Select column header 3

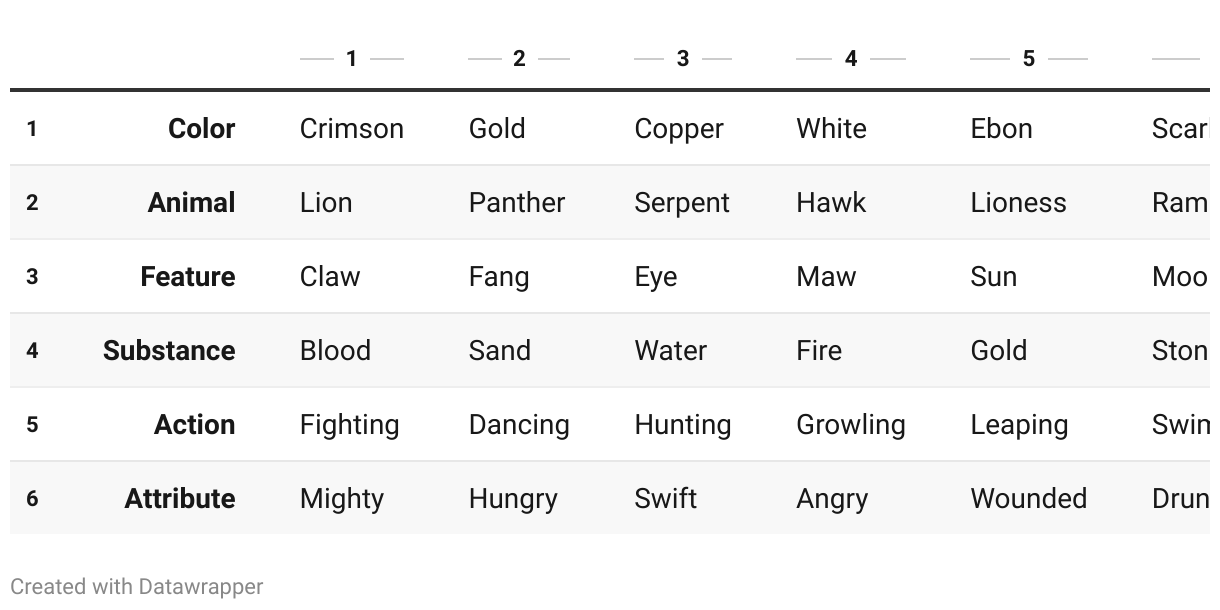[x=683, y=59]
